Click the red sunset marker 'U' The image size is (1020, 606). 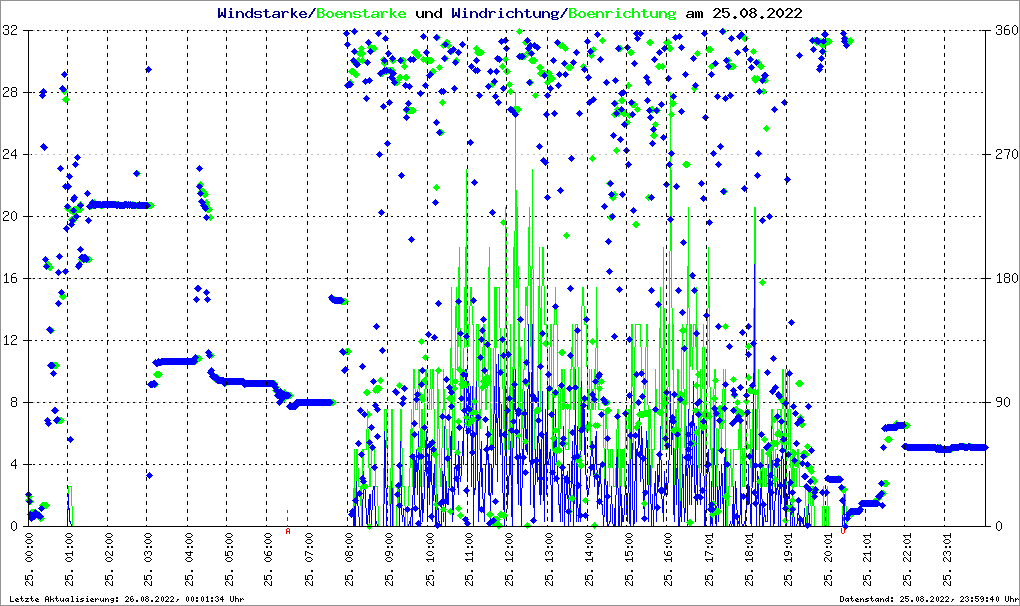click(x=843, y=531)
